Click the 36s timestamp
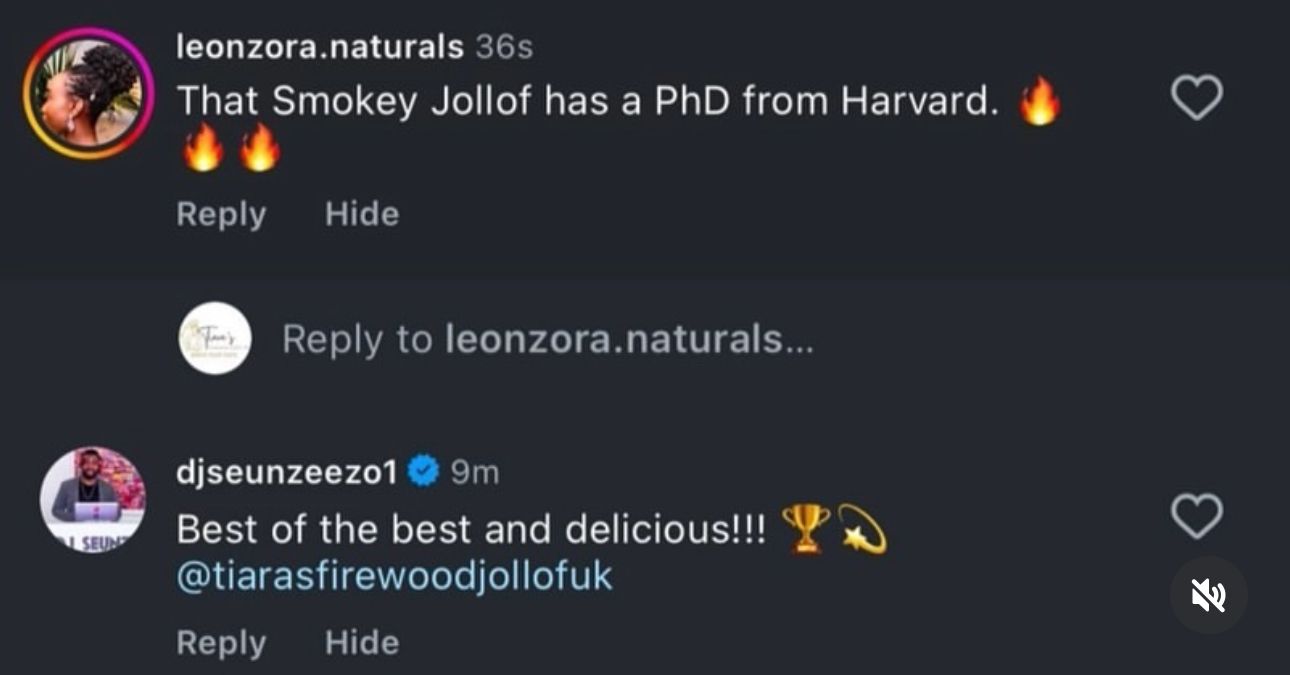Image resolution: width=1290 pixels, height=675 pixels. coord(504,46)
